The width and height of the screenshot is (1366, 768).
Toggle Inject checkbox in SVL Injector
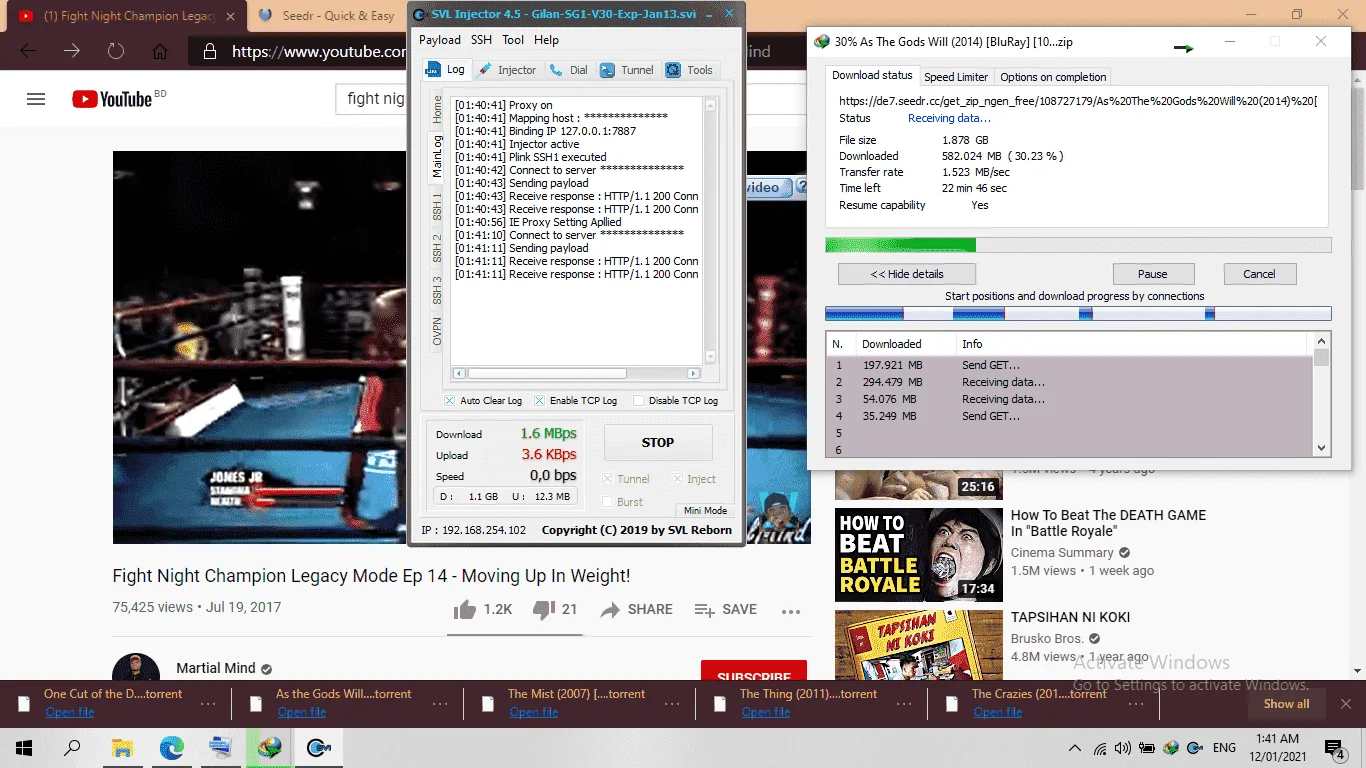(x=678, y=479)
